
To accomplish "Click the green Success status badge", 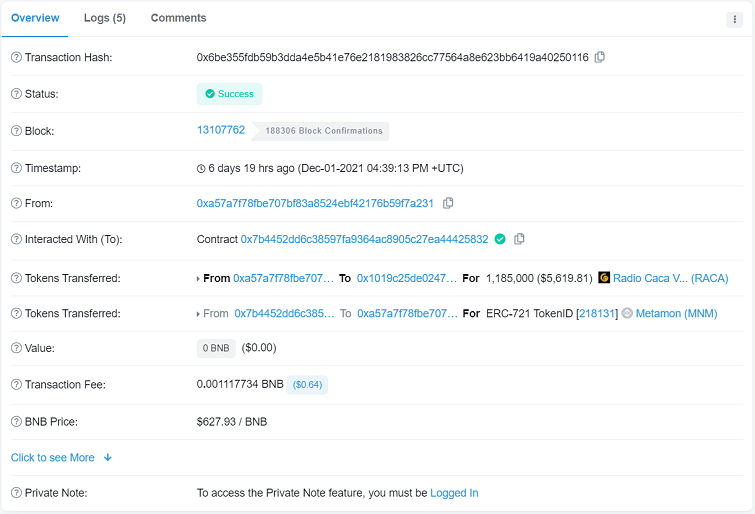I will [x=229, y=94].
